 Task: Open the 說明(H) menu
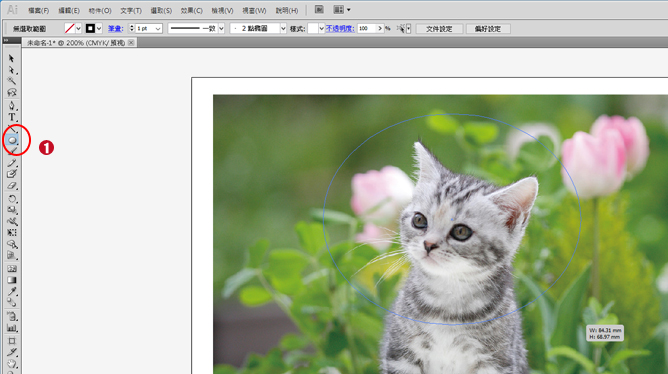[x=287, y=10]
